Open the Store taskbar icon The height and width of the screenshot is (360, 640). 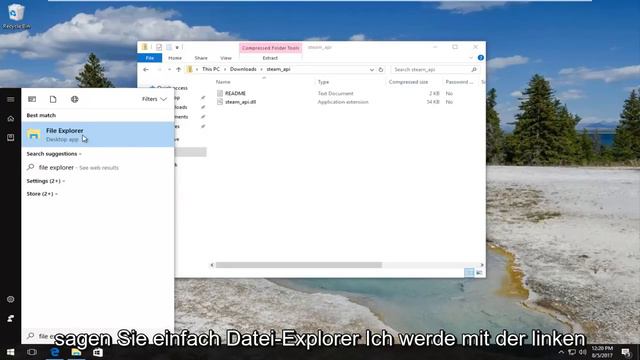[98, 352]
